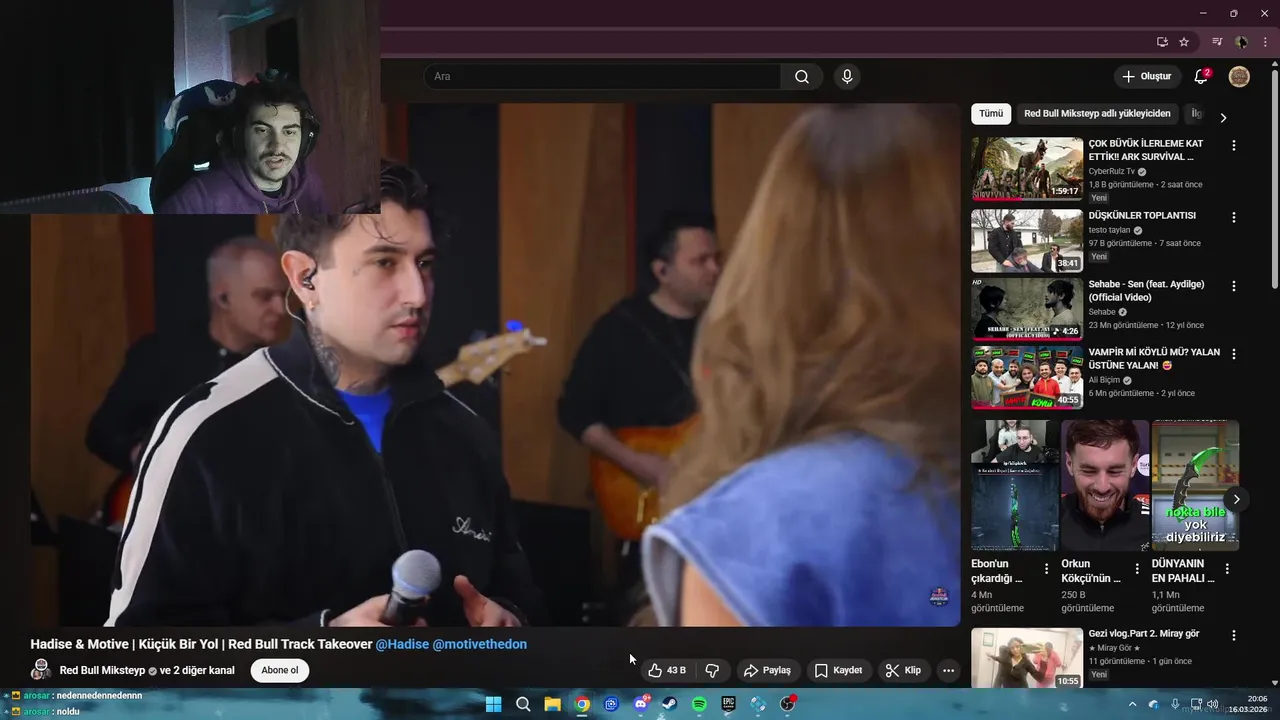Click testo taylan channel name
Screen dimensions: 1280x720
pyautogui.click(x=1110, y=230)
